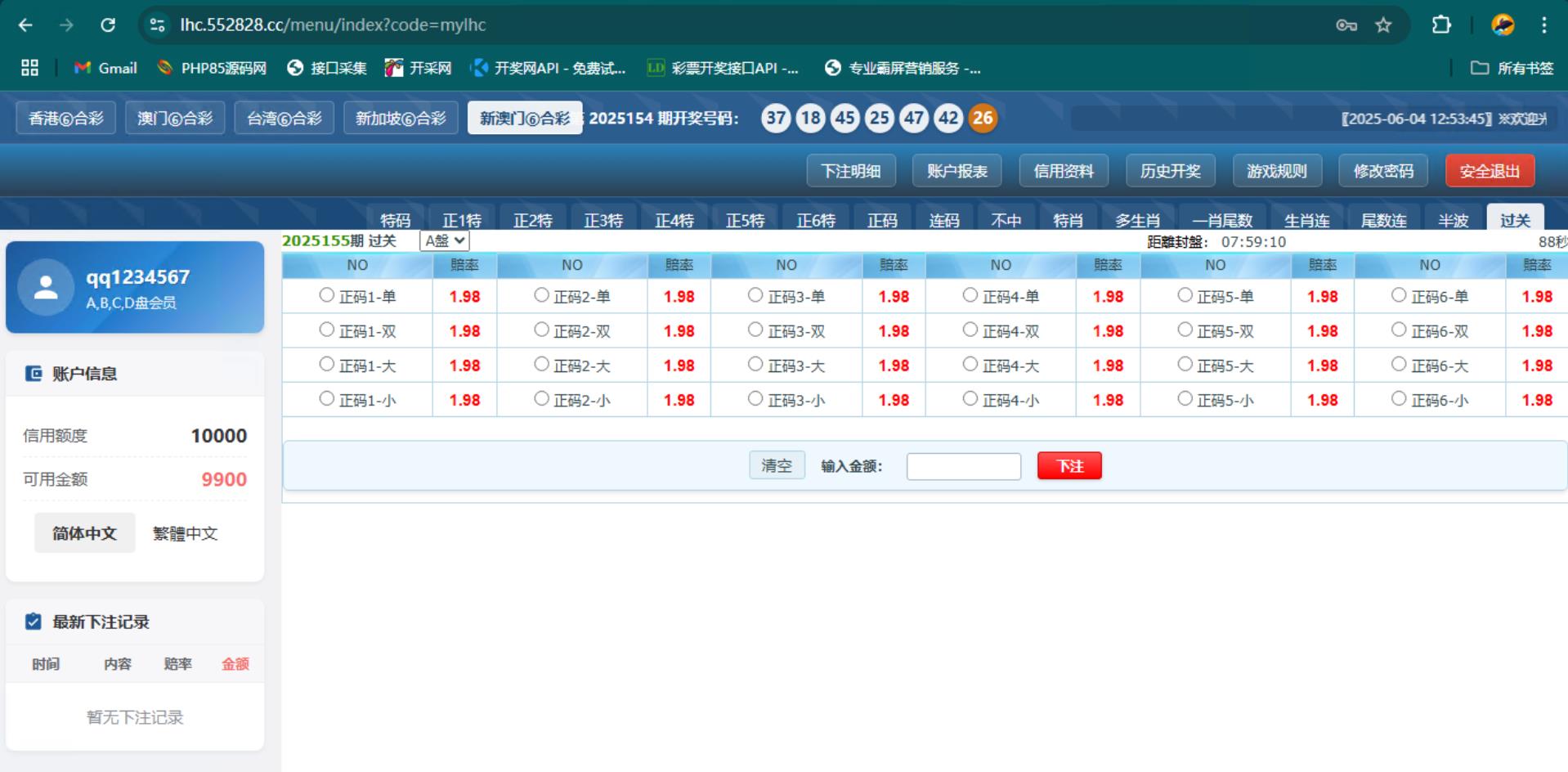Open the browser extensions puzzle icon
Image resolution: width=1568 pixels, height=772 pixels.
pyautogui.click(x=1441, y=25)
